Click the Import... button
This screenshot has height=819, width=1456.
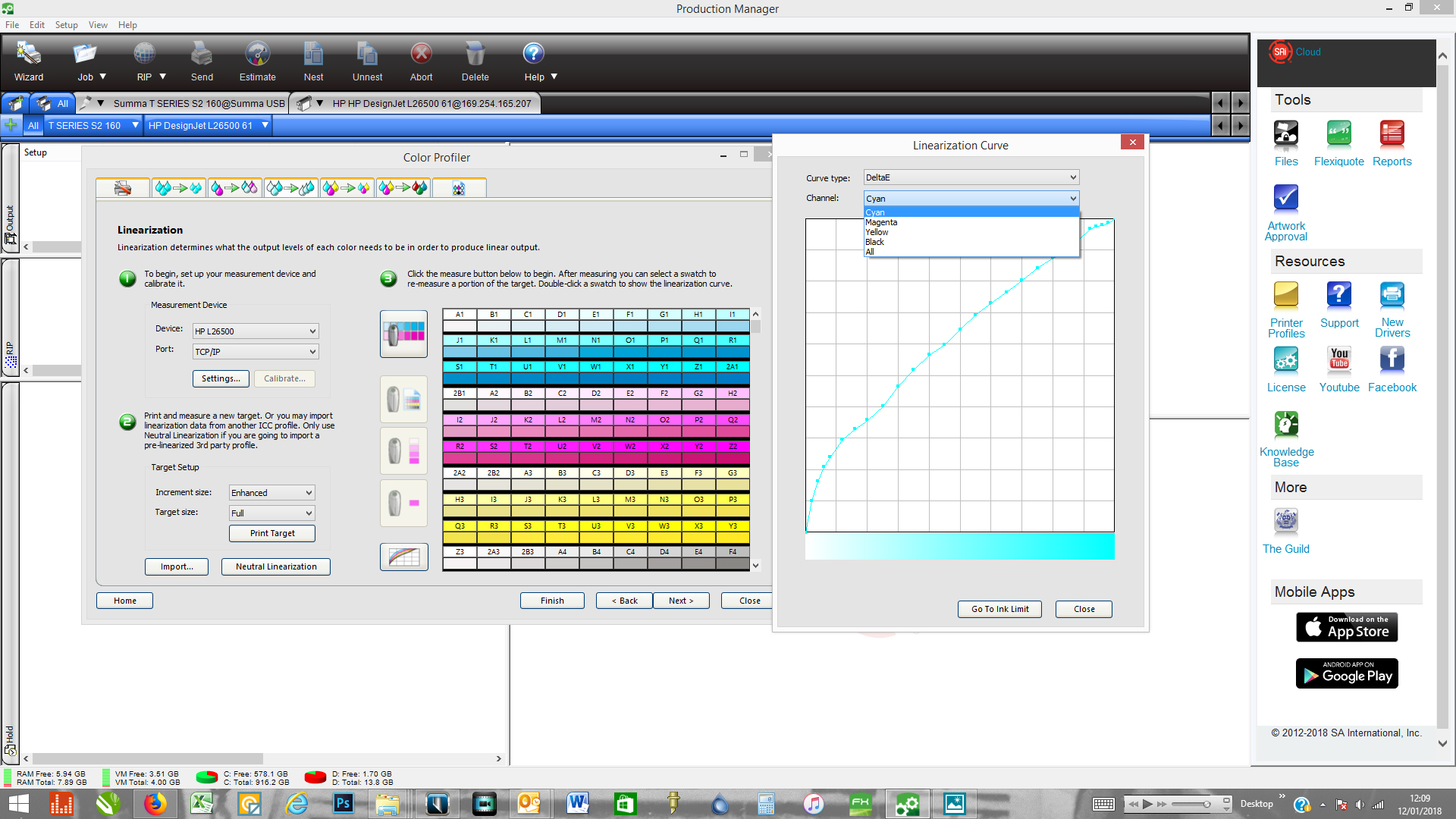(177, 566)
